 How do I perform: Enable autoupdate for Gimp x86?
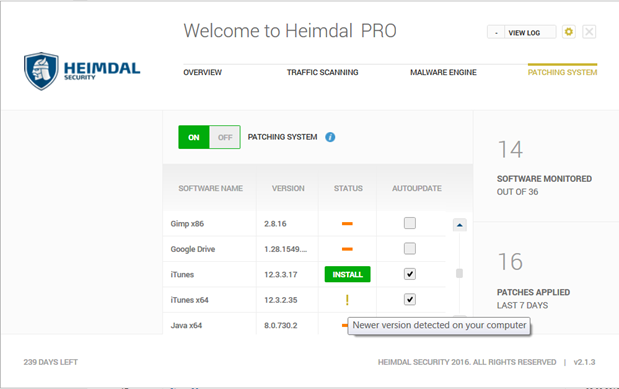[410, 223]
